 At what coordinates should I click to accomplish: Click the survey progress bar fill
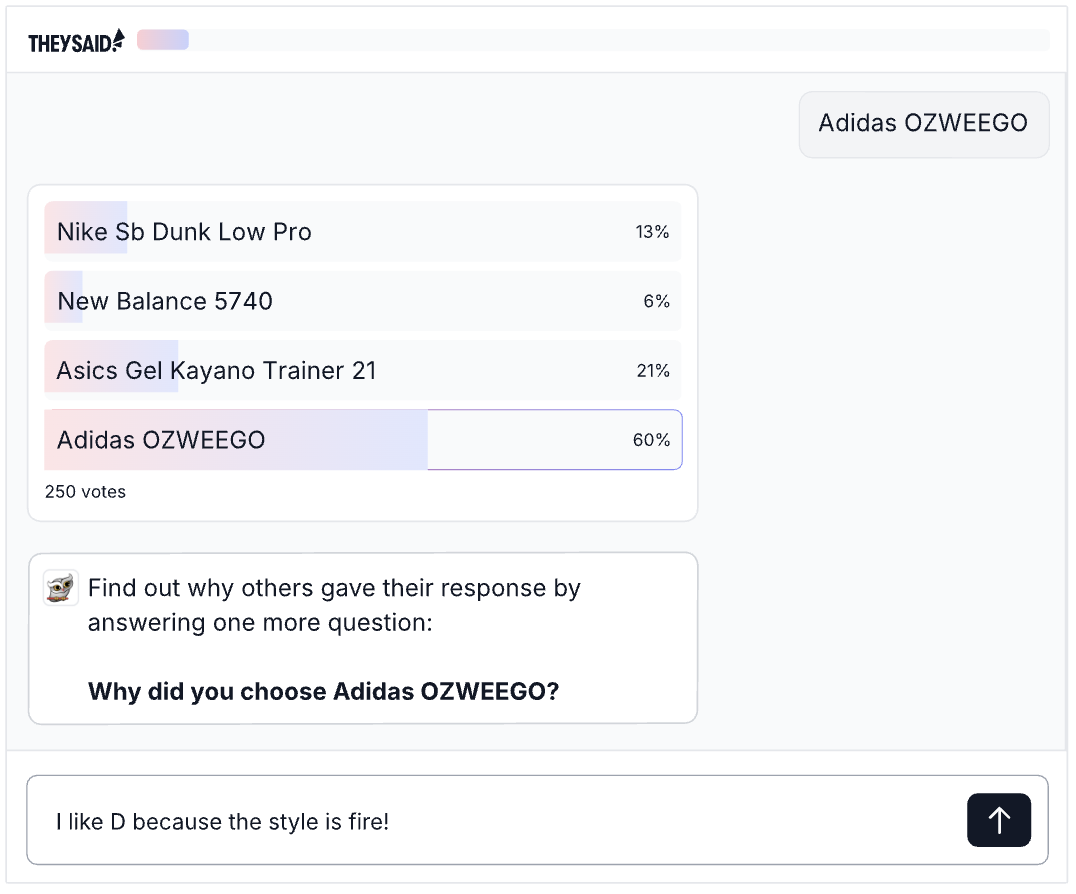pos(163,40)
